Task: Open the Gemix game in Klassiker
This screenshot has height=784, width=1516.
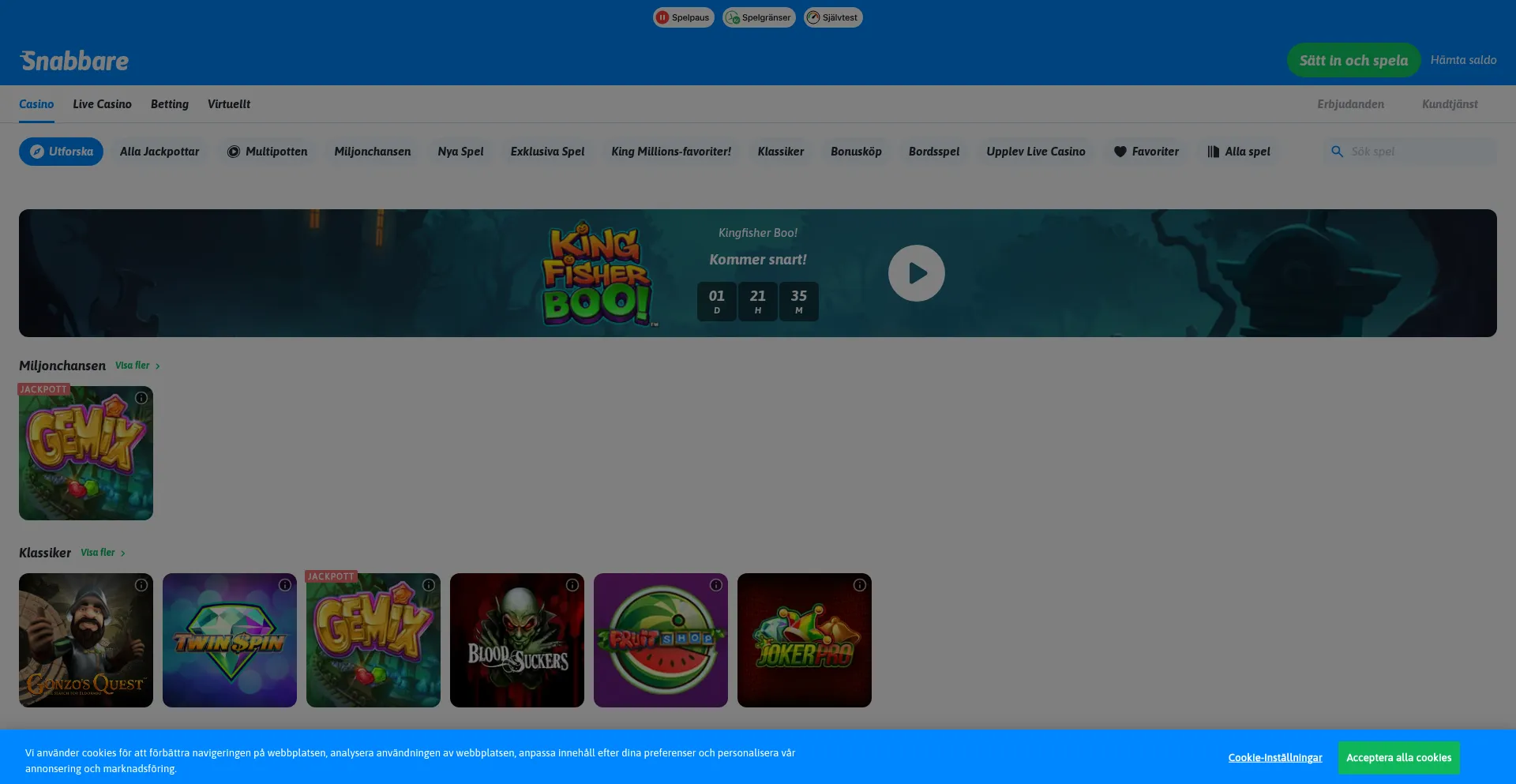Action: click(373, 640)
